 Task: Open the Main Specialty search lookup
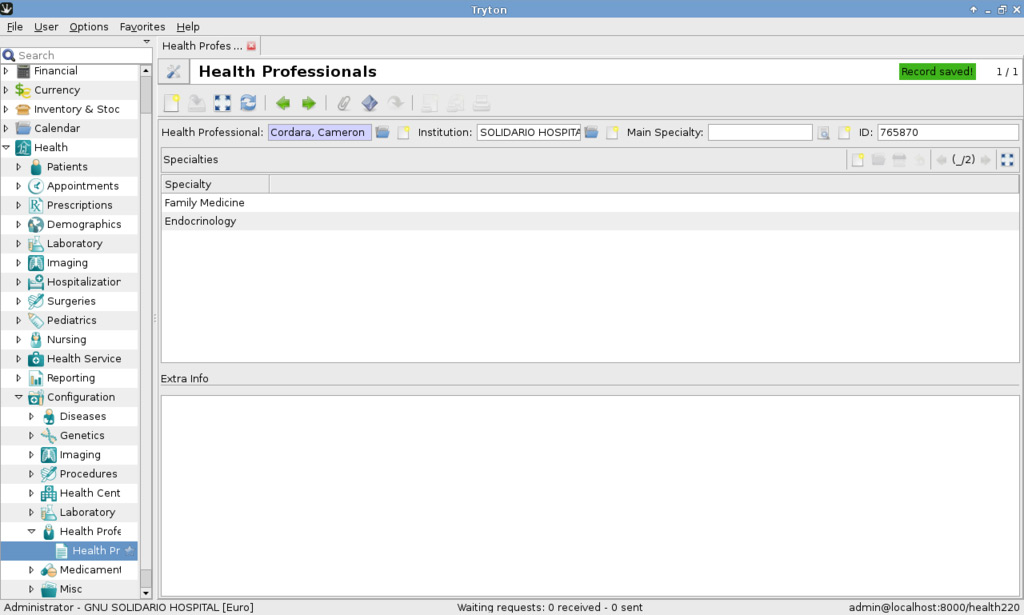tap(822, 131)
